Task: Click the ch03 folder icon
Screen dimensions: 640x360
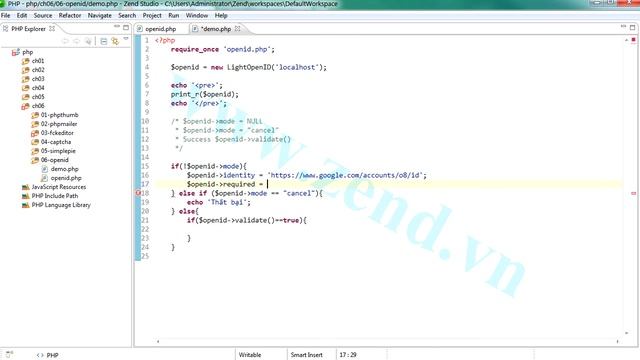Action: coord(25,79)
